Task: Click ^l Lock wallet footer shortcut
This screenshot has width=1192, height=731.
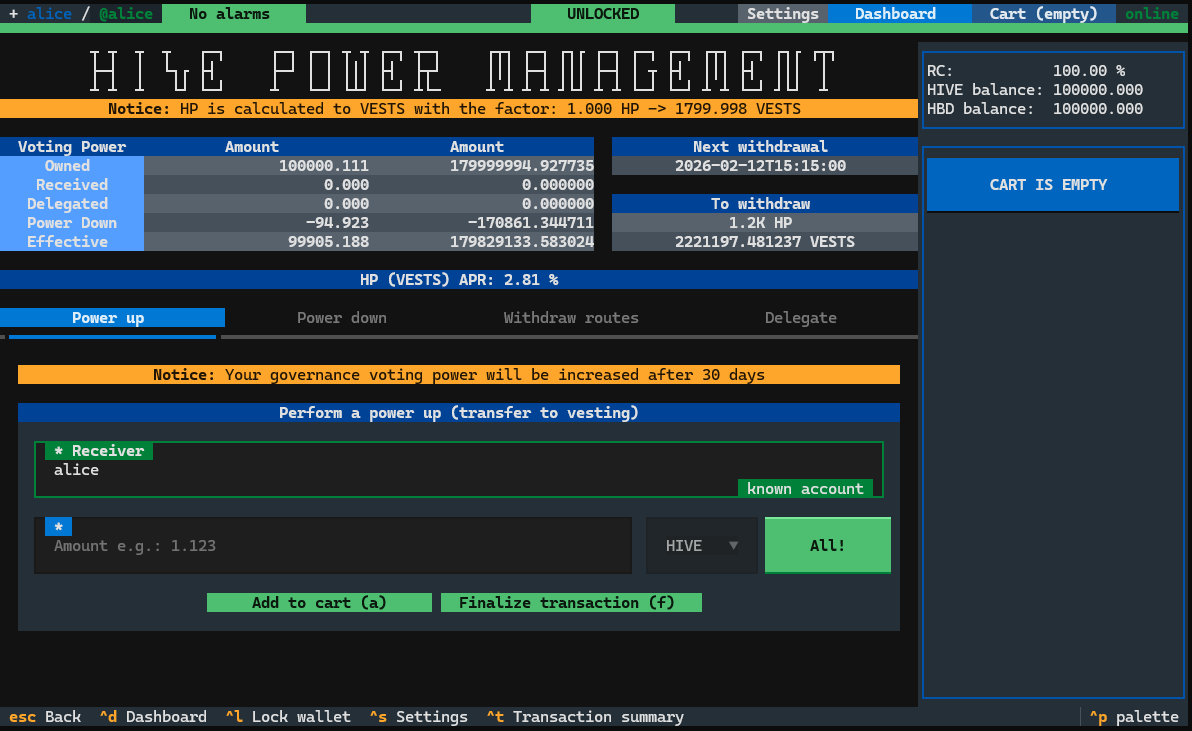Action: (288, 717)
